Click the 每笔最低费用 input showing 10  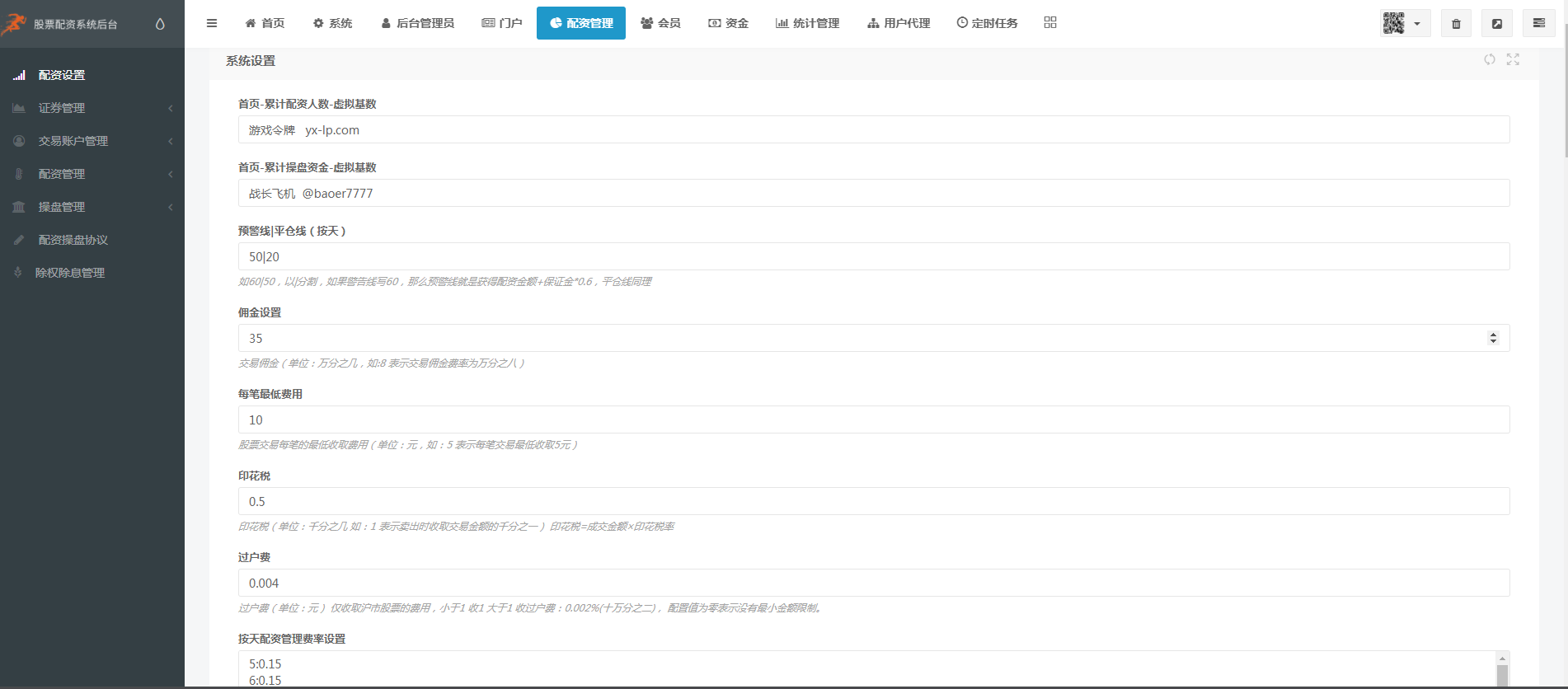874,419
